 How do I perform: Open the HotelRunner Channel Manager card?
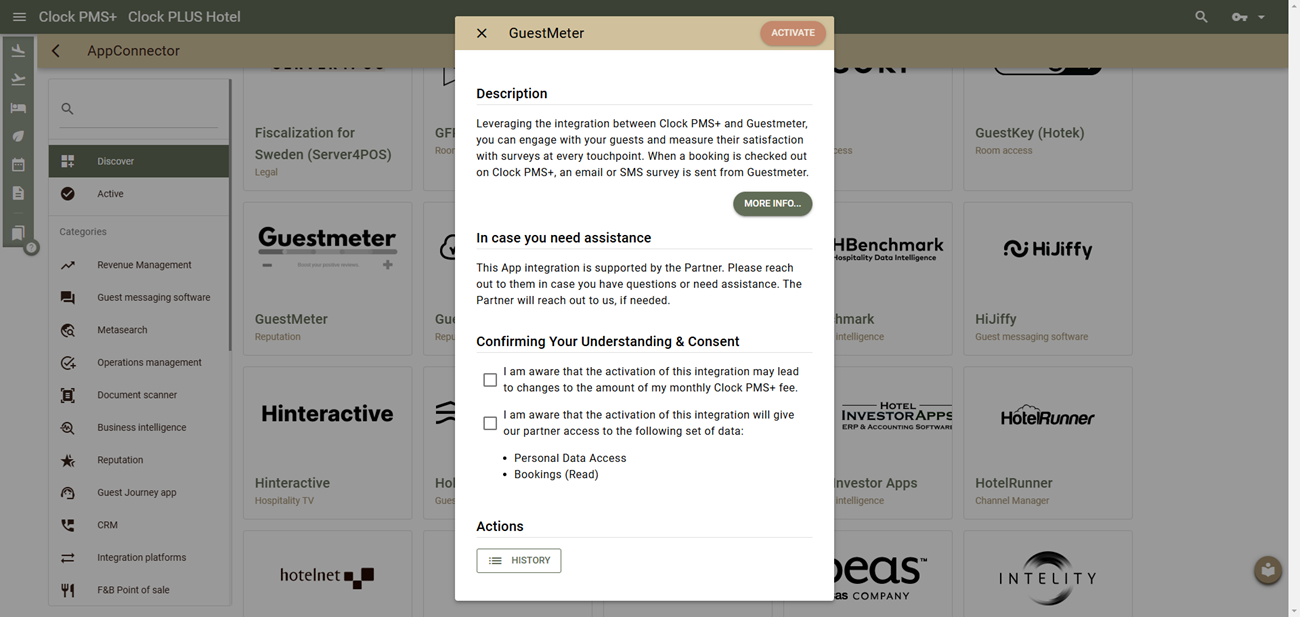pos(1048,443)
